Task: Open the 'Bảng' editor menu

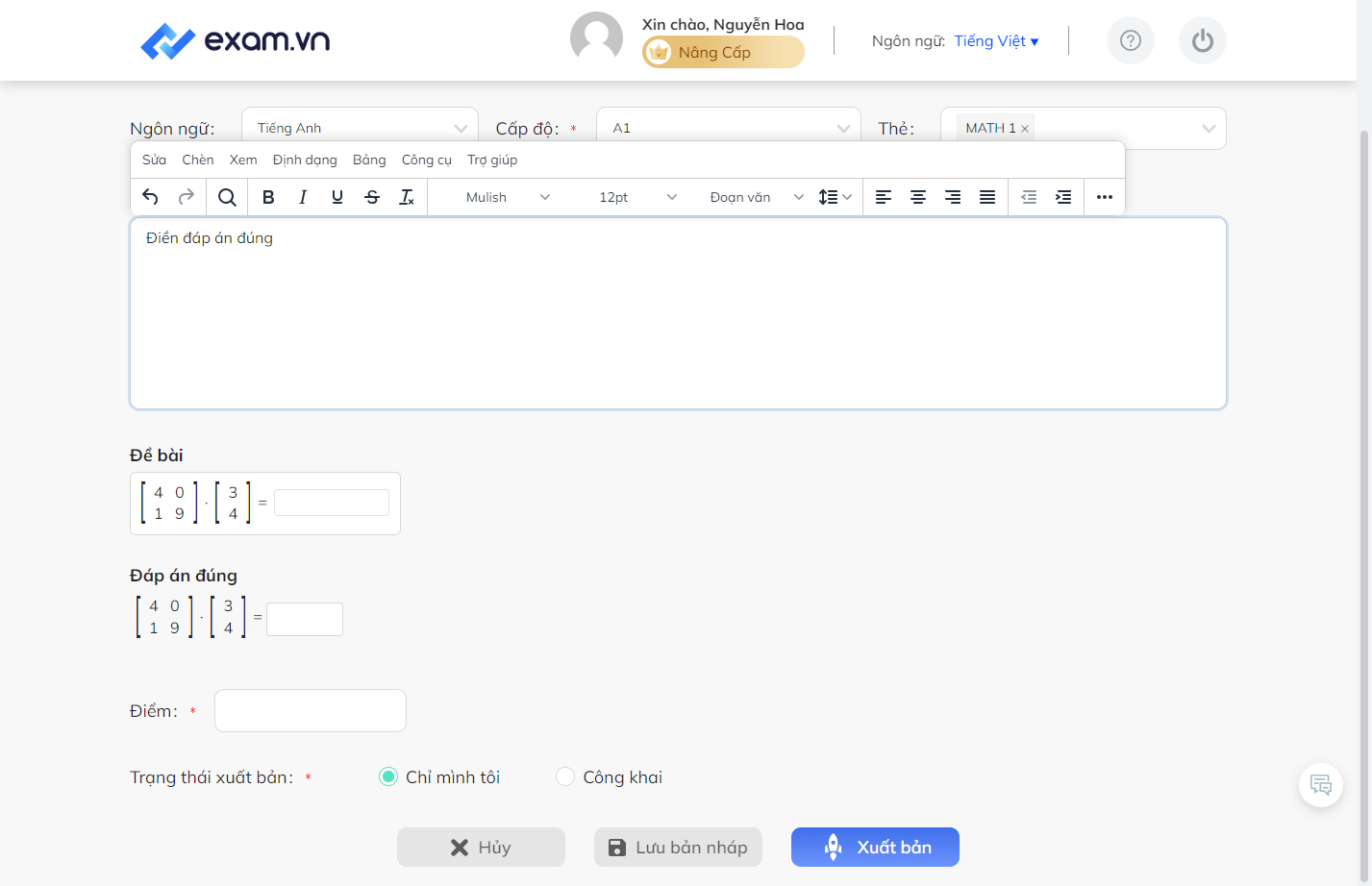Action: (x=369, y=160)
